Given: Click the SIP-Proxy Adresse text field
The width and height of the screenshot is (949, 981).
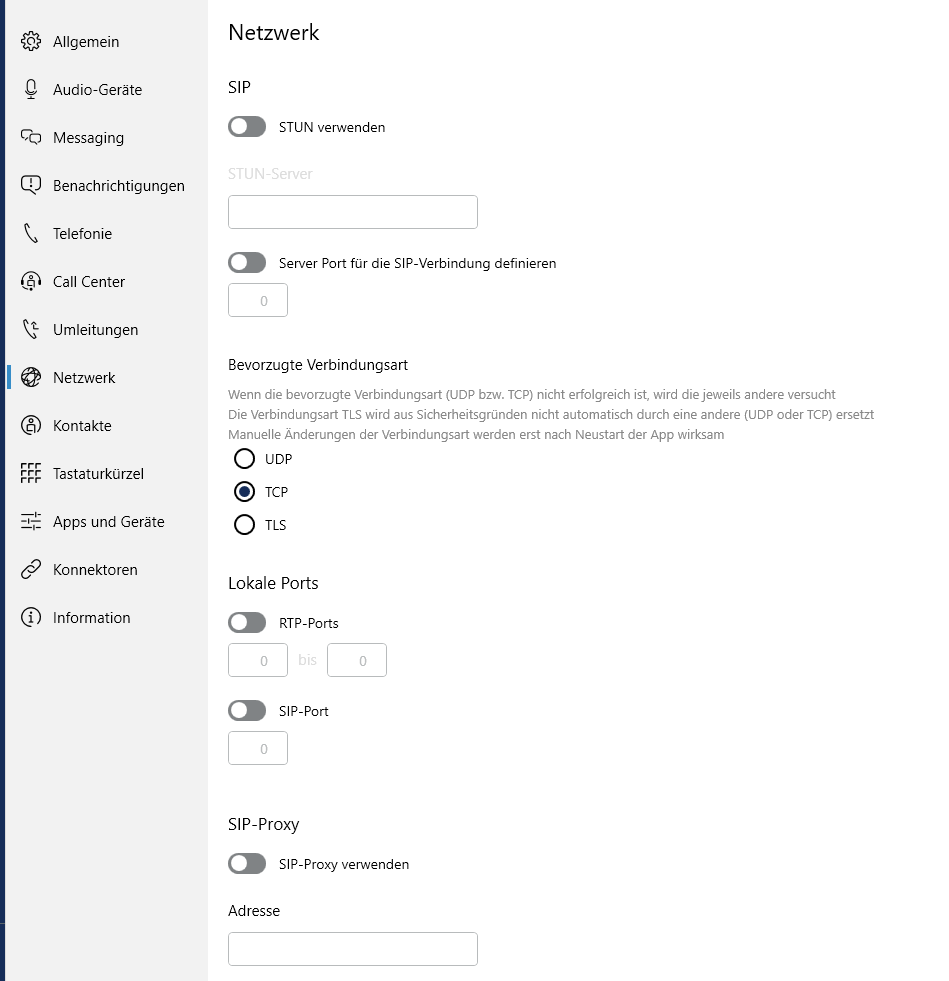Looking at the screenshot, I should pos(353,949).
